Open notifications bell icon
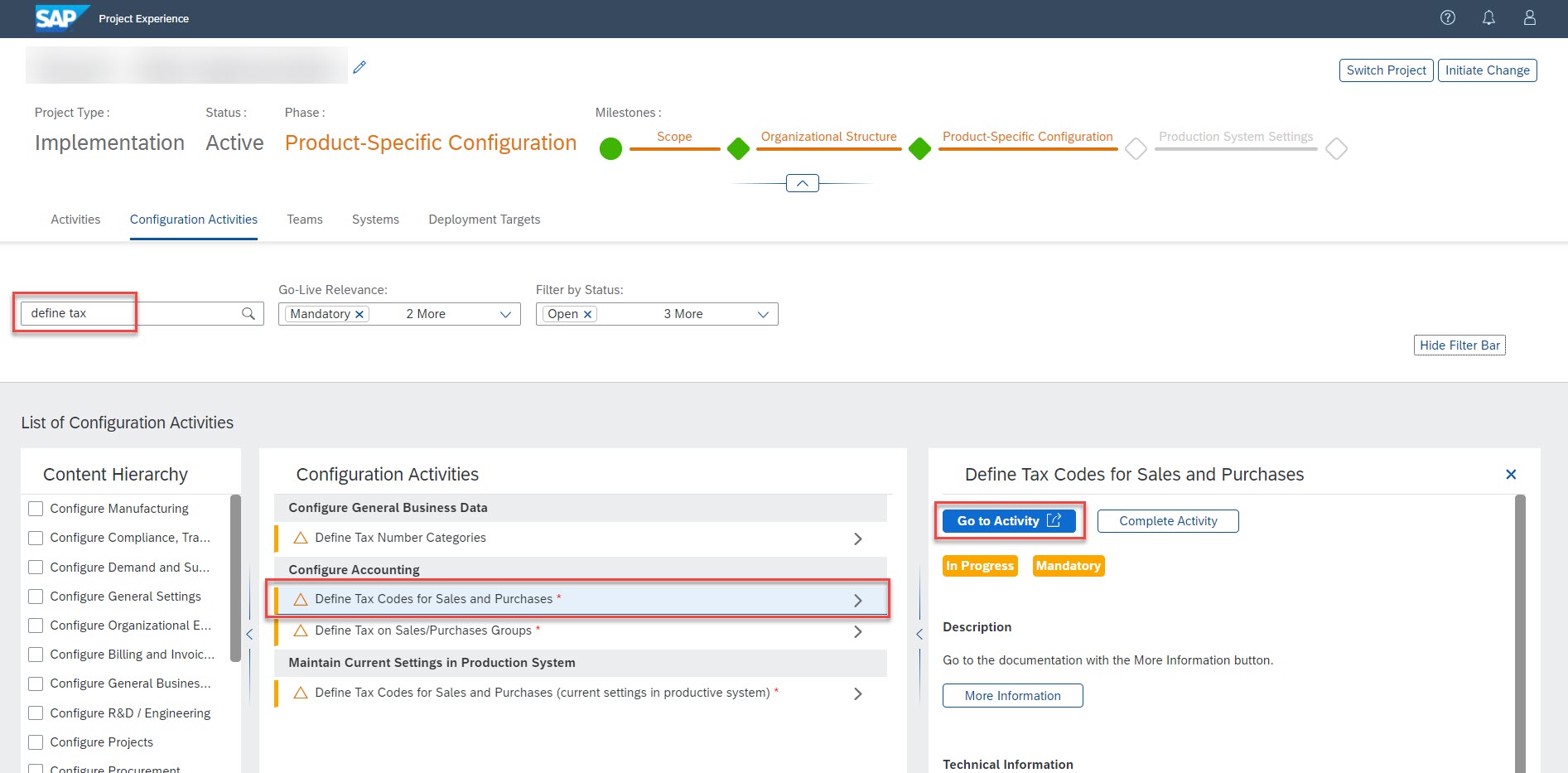The height and width of the screenshot is (773, 1568). point(1488,17)
